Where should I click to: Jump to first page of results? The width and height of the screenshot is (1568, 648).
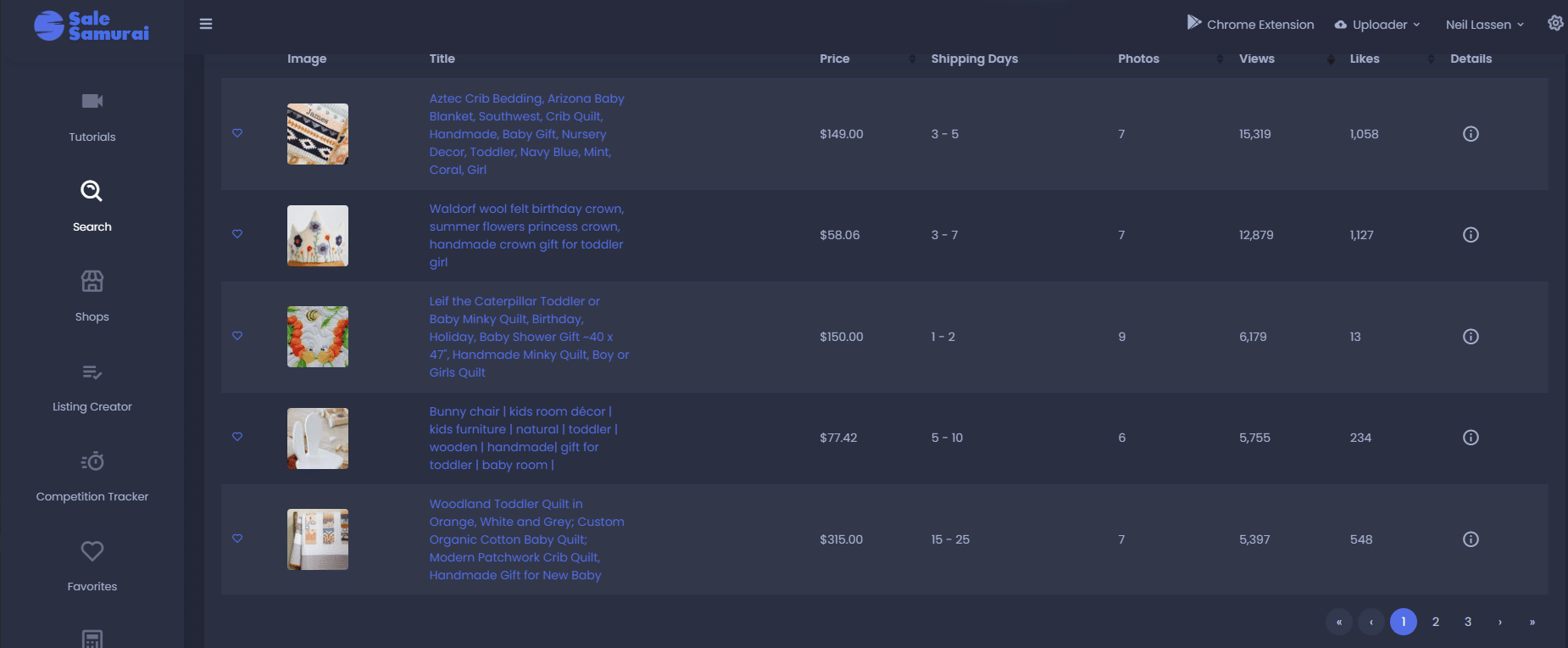1339,622
